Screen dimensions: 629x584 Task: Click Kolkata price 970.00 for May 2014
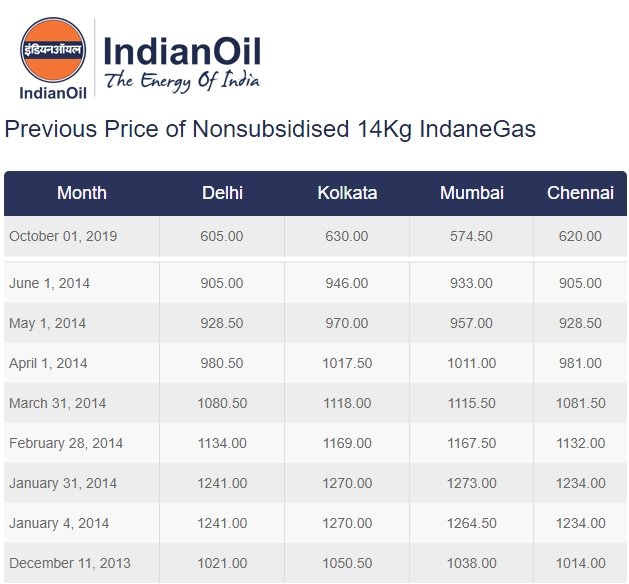click(x=347, y=323)
